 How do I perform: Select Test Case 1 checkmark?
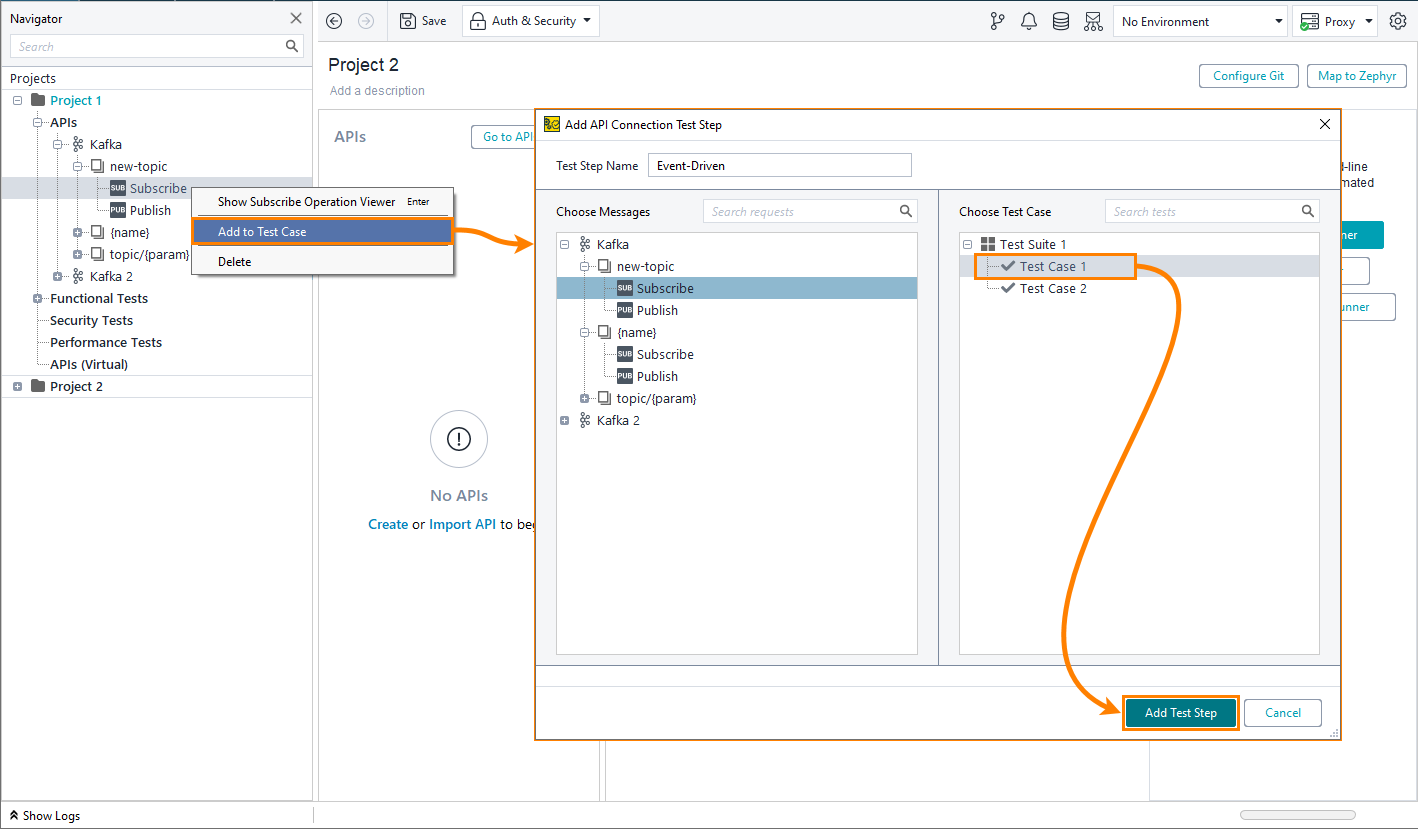tap(1007, 266)
